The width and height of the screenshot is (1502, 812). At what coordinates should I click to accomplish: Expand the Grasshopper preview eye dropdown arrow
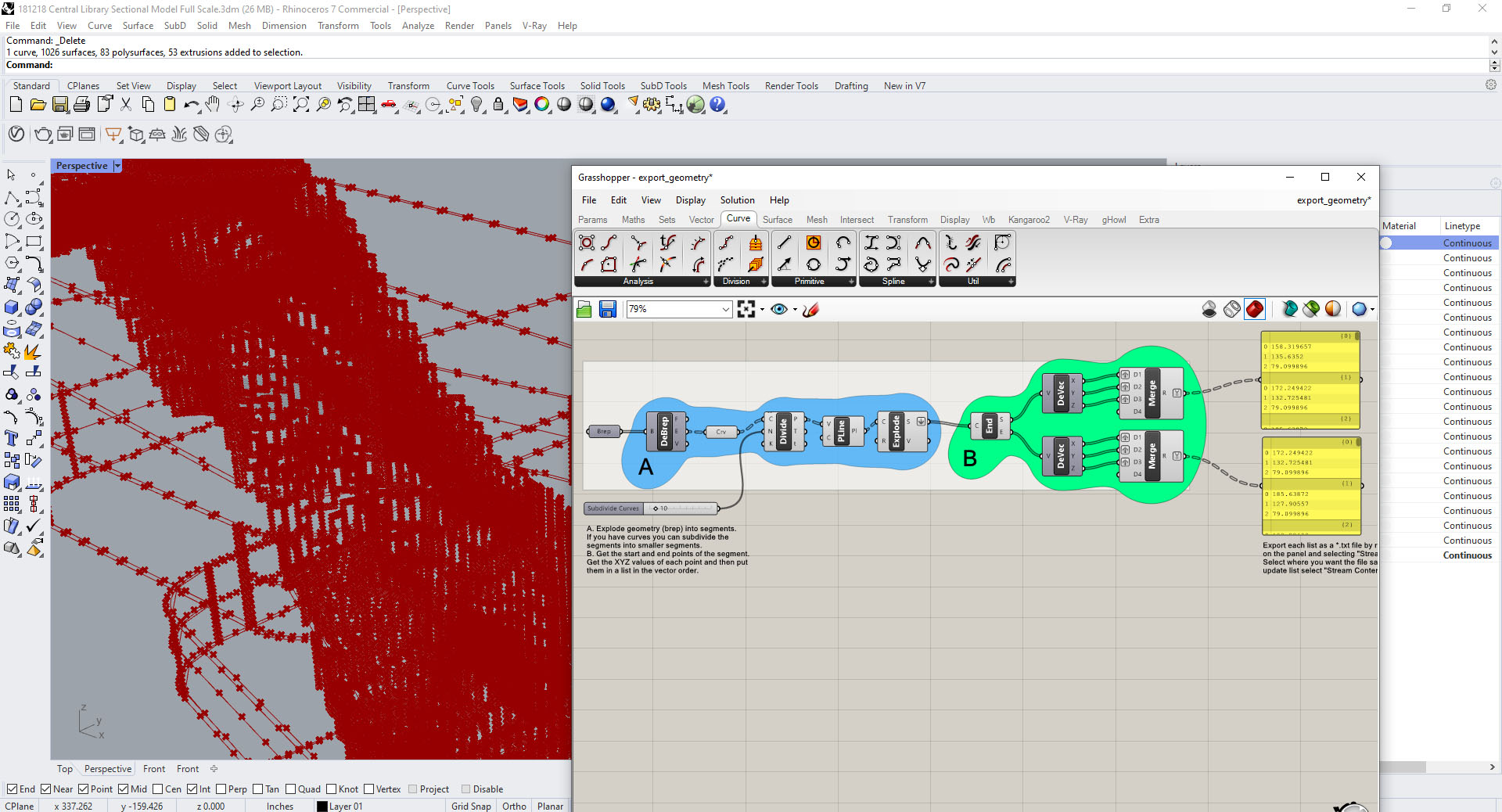tap(795, 310)
